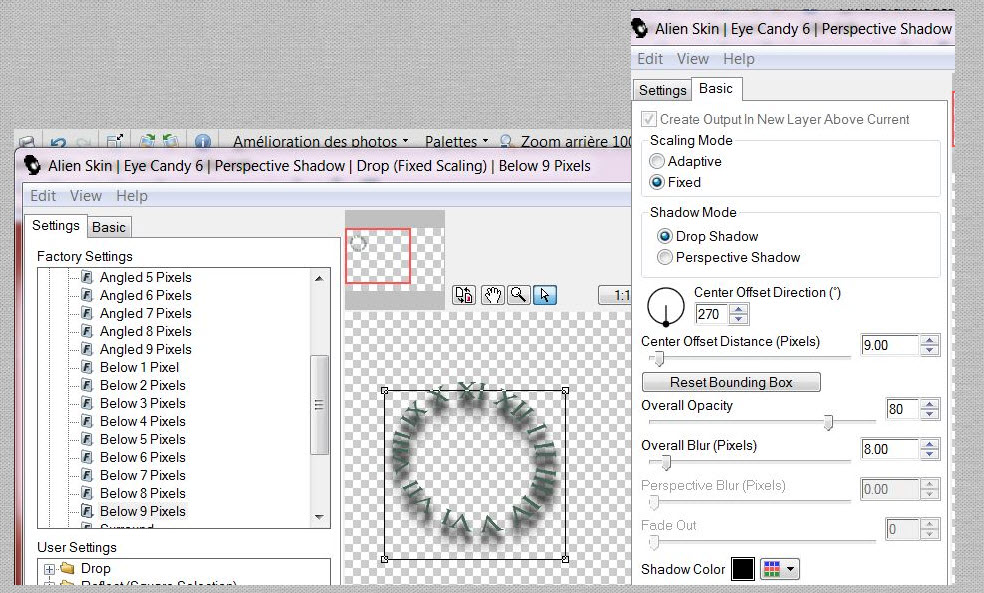Click the Settings tab above the Factory Settings list
Image resolution: width=984 pixels, height=593 pixels.
(x=56, y=226)
